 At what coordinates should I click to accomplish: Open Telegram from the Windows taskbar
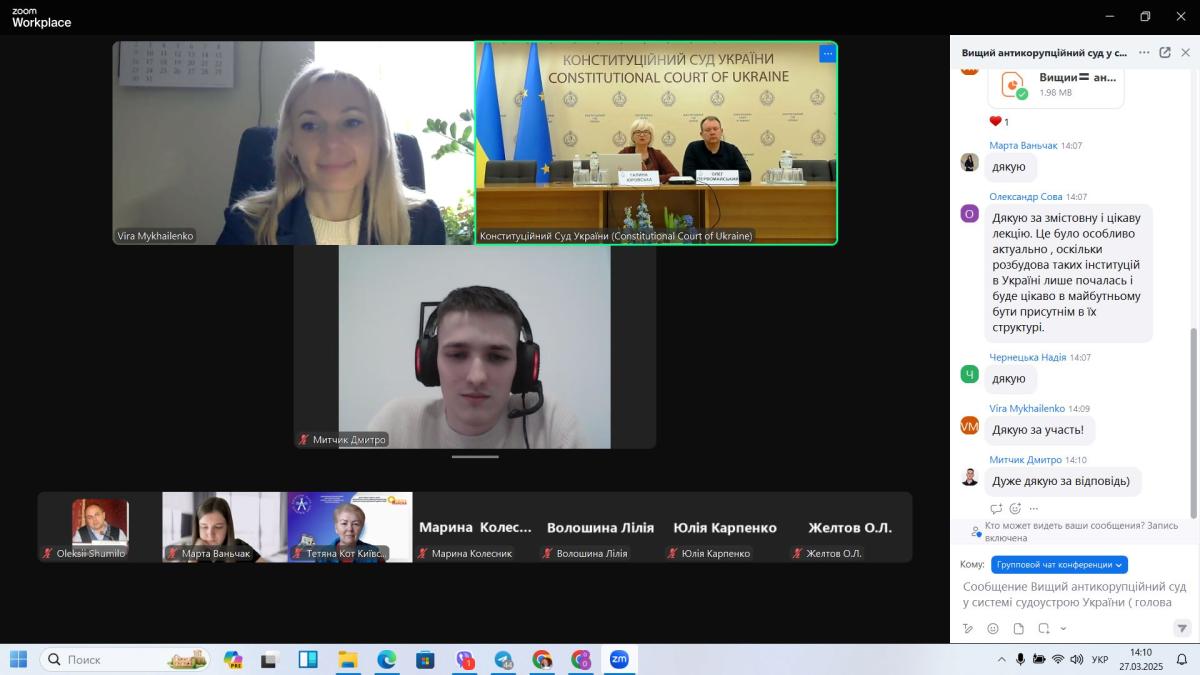(x=504, y=660)
